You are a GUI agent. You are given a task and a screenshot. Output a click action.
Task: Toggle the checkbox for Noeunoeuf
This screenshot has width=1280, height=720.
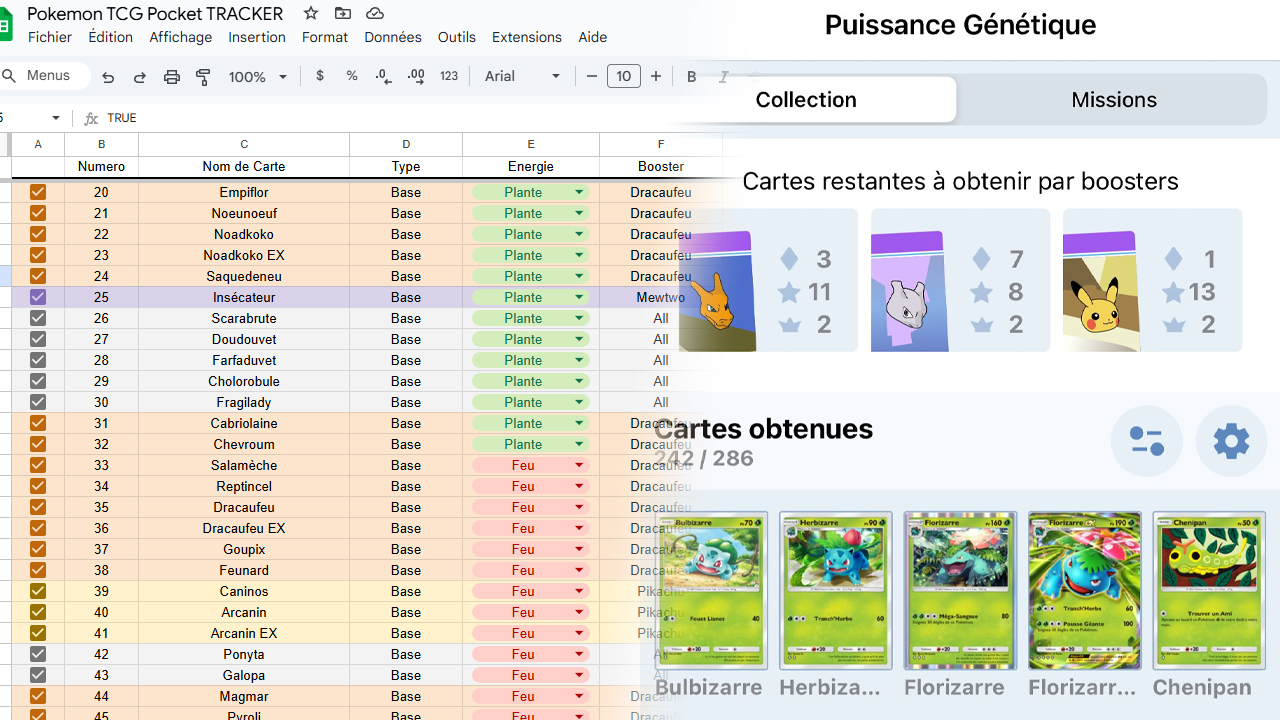(x=38, y=213)
